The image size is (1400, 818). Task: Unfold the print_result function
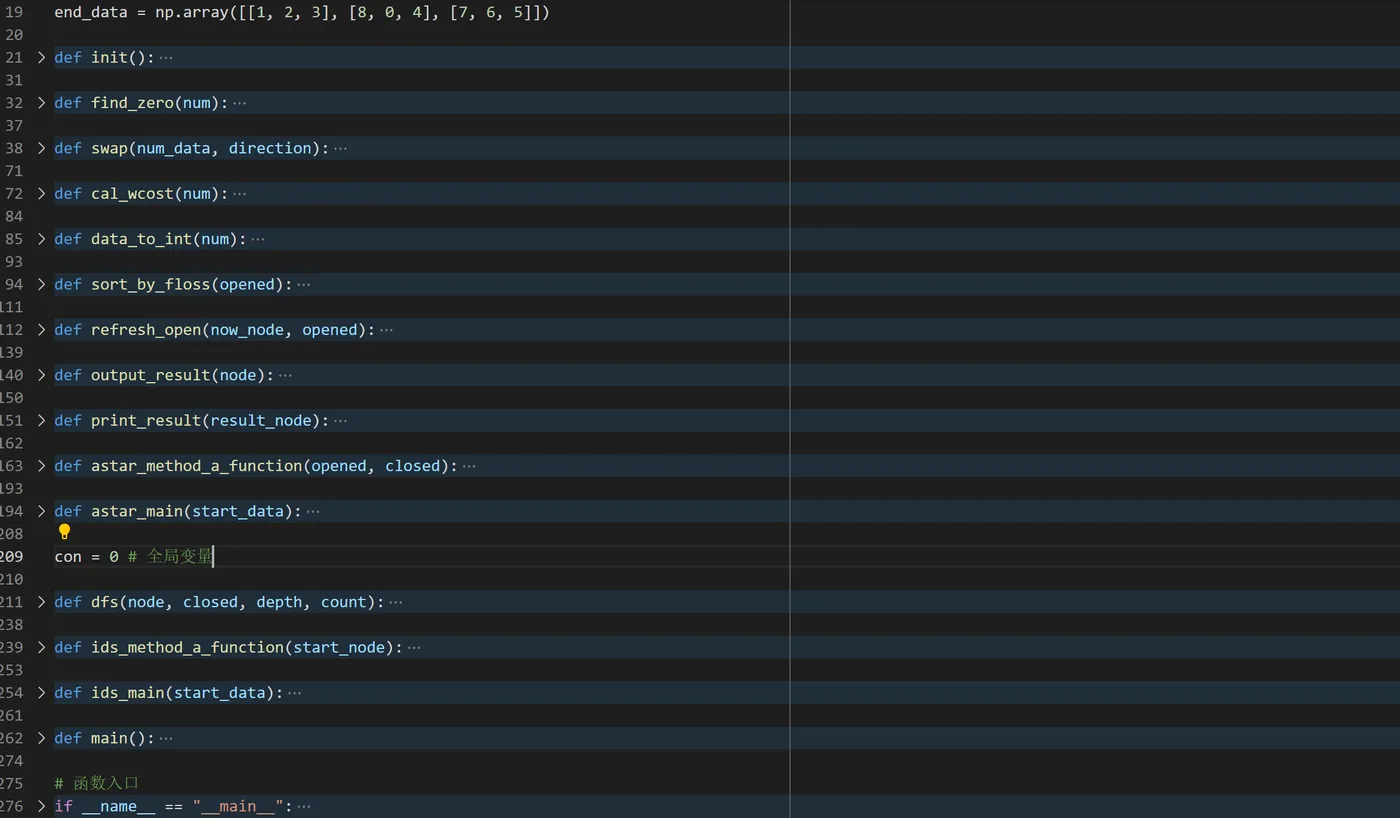pos(41,420)
